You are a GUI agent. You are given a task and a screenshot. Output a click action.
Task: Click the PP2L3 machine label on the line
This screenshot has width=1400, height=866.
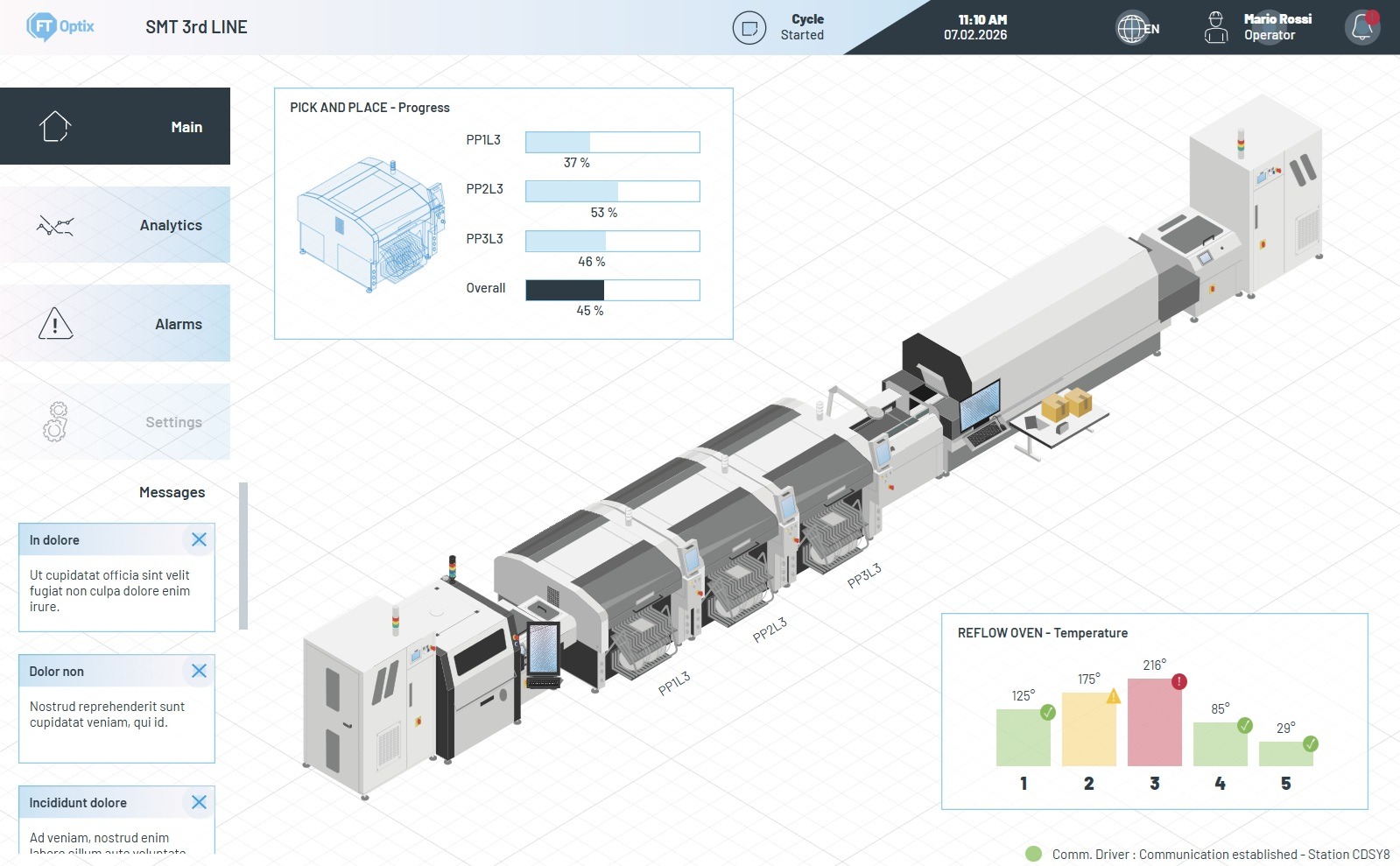pos(770,630)
